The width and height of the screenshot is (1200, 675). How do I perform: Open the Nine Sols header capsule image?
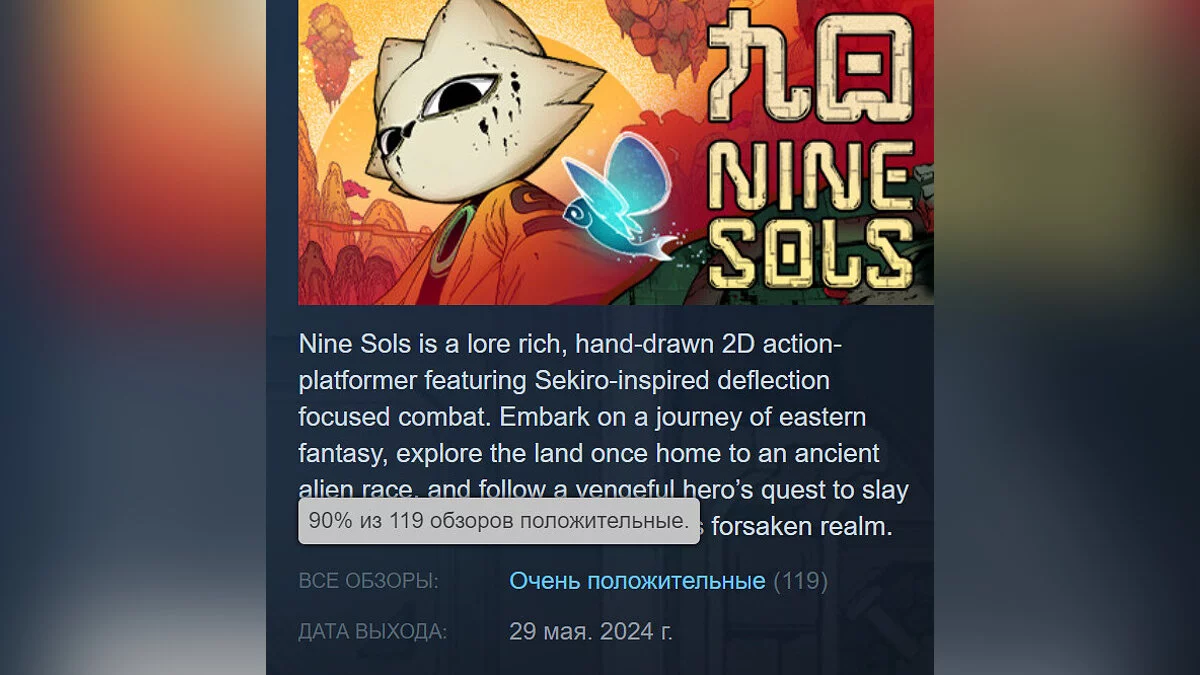(616, 152)
